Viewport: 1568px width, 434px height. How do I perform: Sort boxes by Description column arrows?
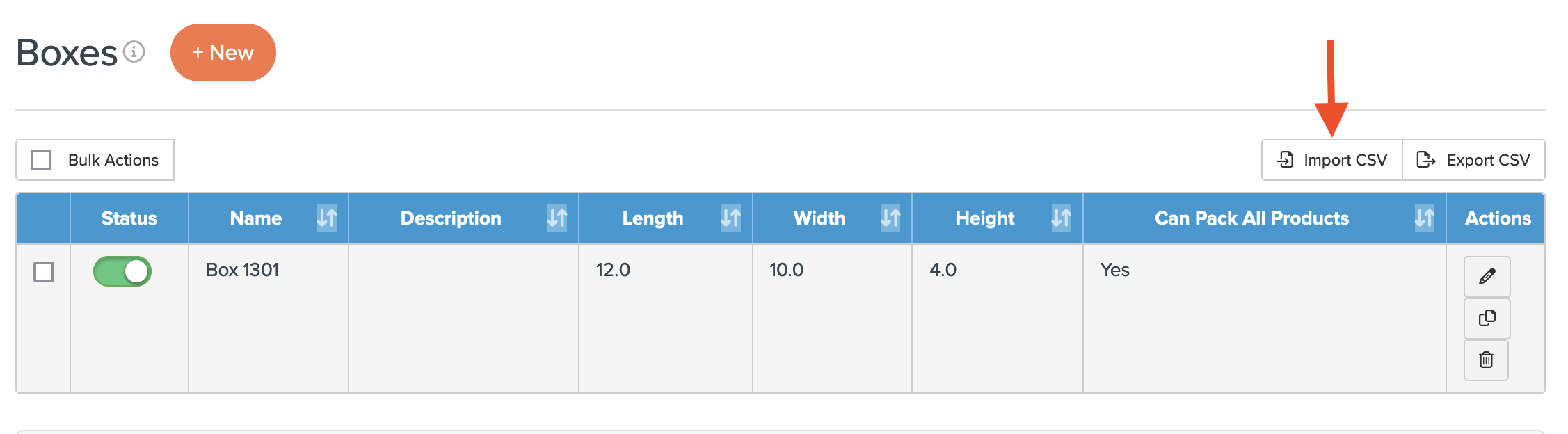557,218
